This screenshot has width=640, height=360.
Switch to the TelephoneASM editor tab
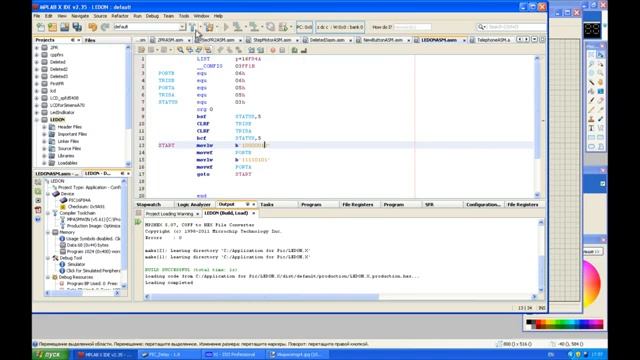(x=493, y=40)
